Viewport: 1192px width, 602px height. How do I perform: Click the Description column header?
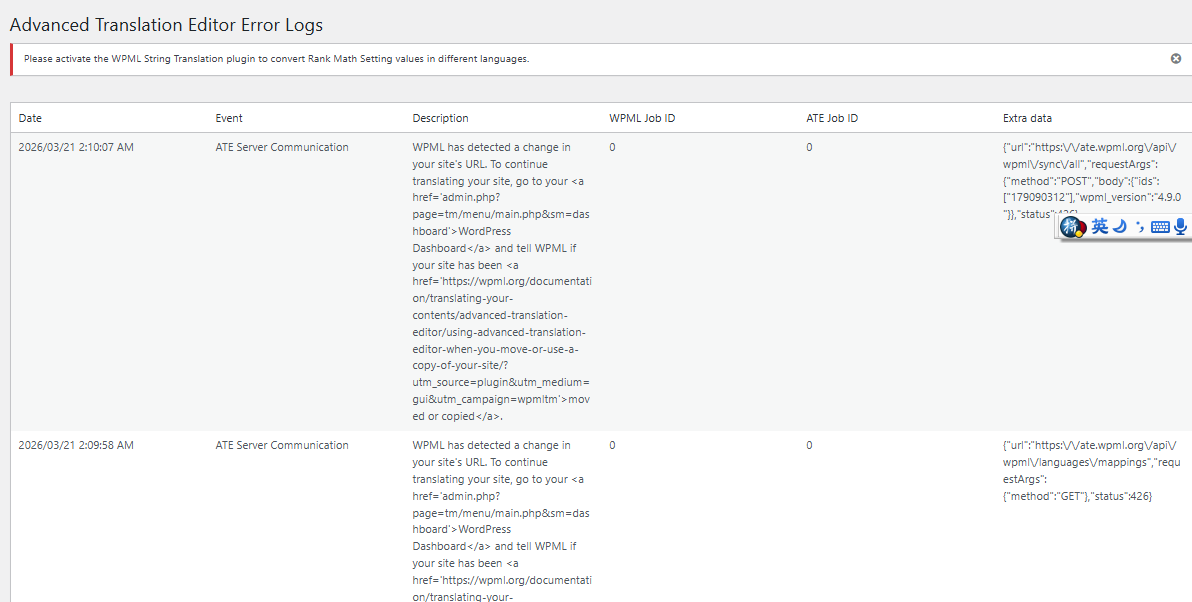click(x=440, y=118)
